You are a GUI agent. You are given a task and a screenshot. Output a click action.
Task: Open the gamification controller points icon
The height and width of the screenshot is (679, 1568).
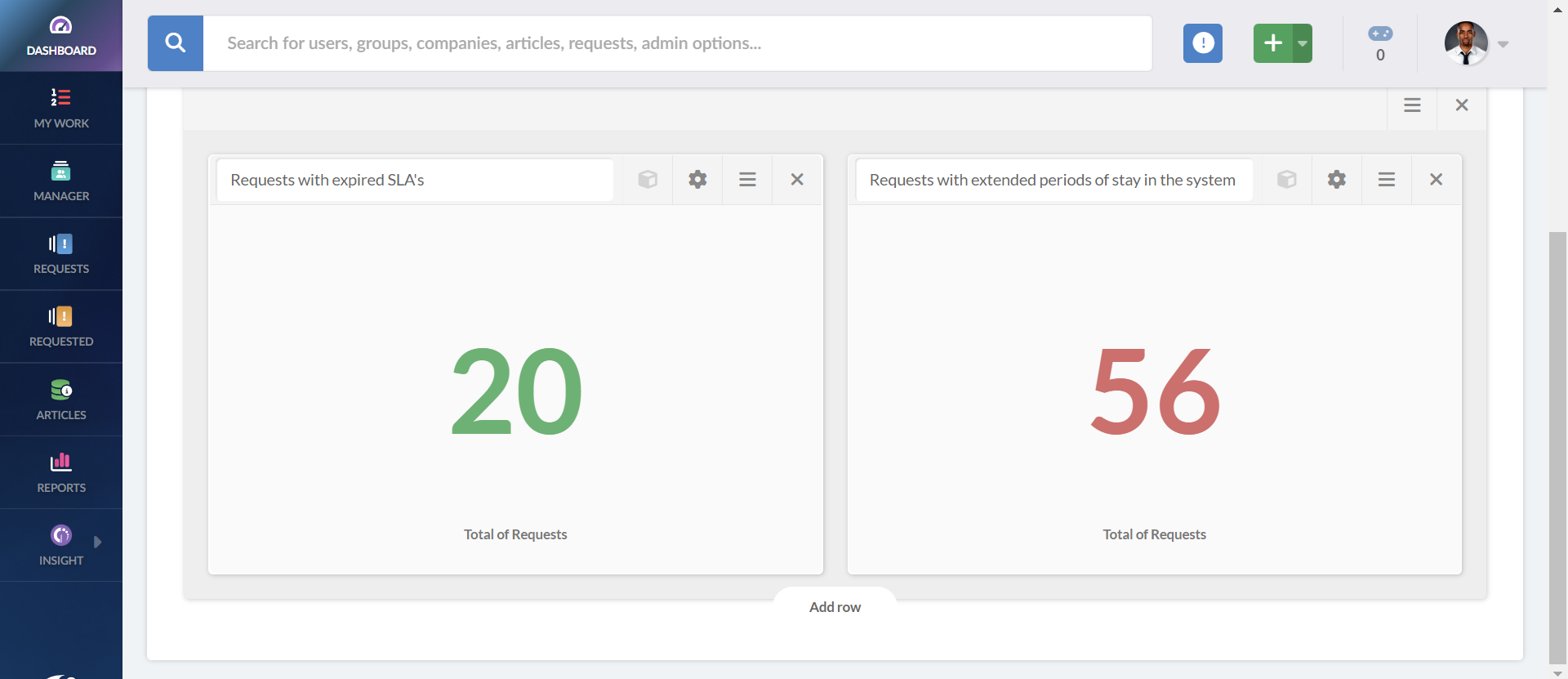pyautogui.click(x=1380, y=34)
